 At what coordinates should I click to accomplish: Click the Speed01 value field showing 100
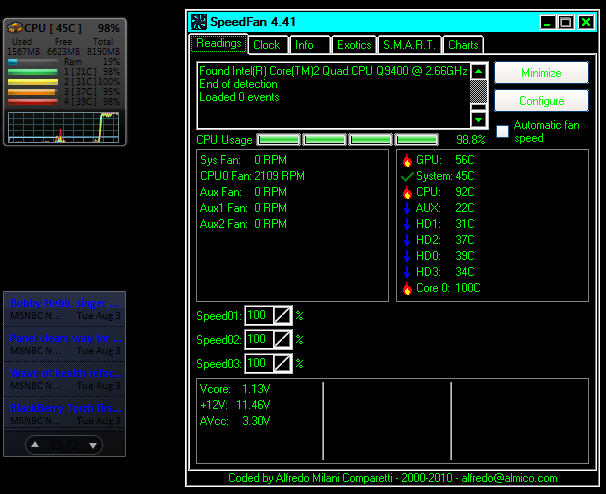pyautogui.click(x=259, y=316)
